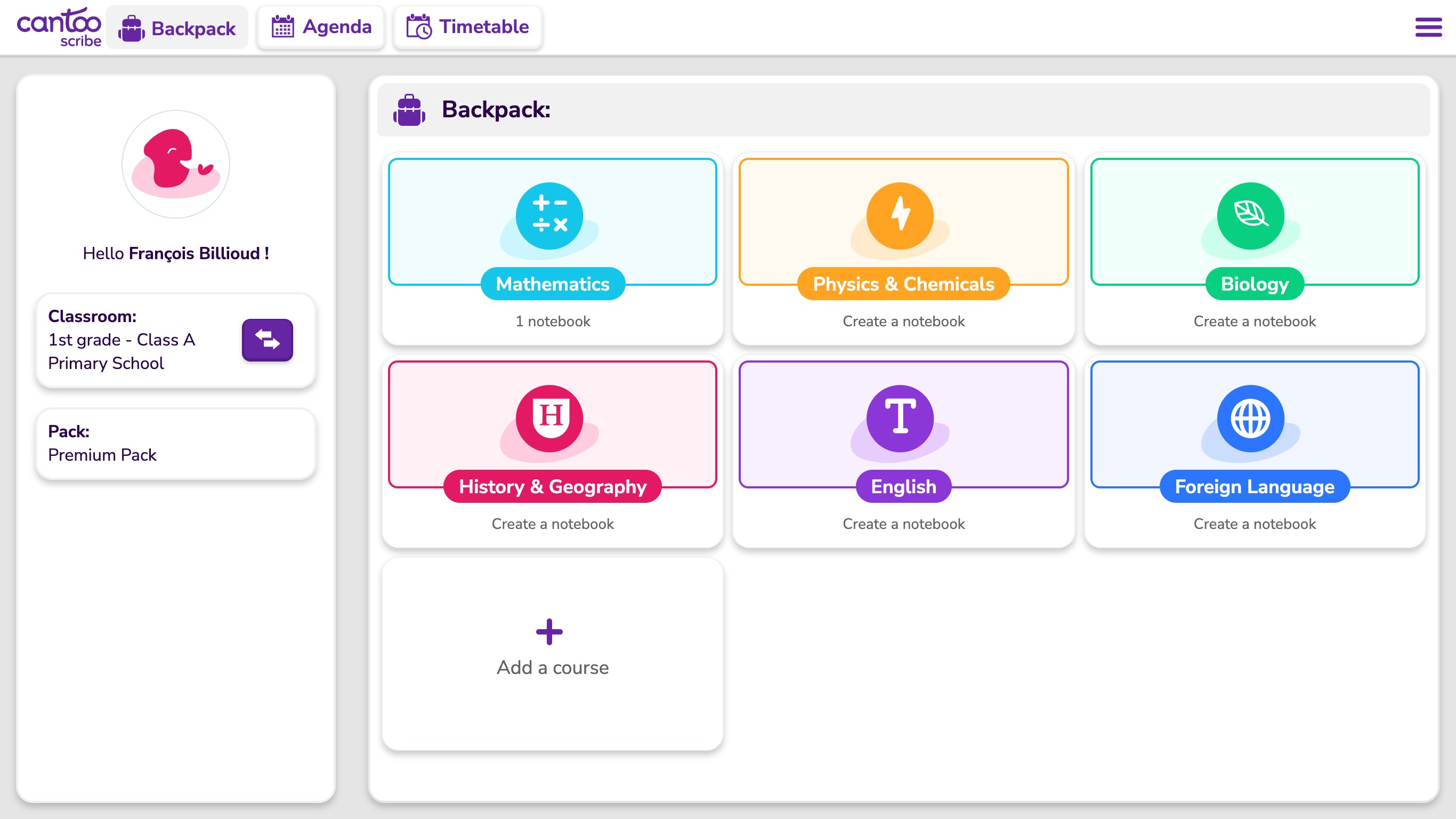Click the Cantoo Scribe logo
Viewport: 1456px width, 819px height.
(59, 27)
